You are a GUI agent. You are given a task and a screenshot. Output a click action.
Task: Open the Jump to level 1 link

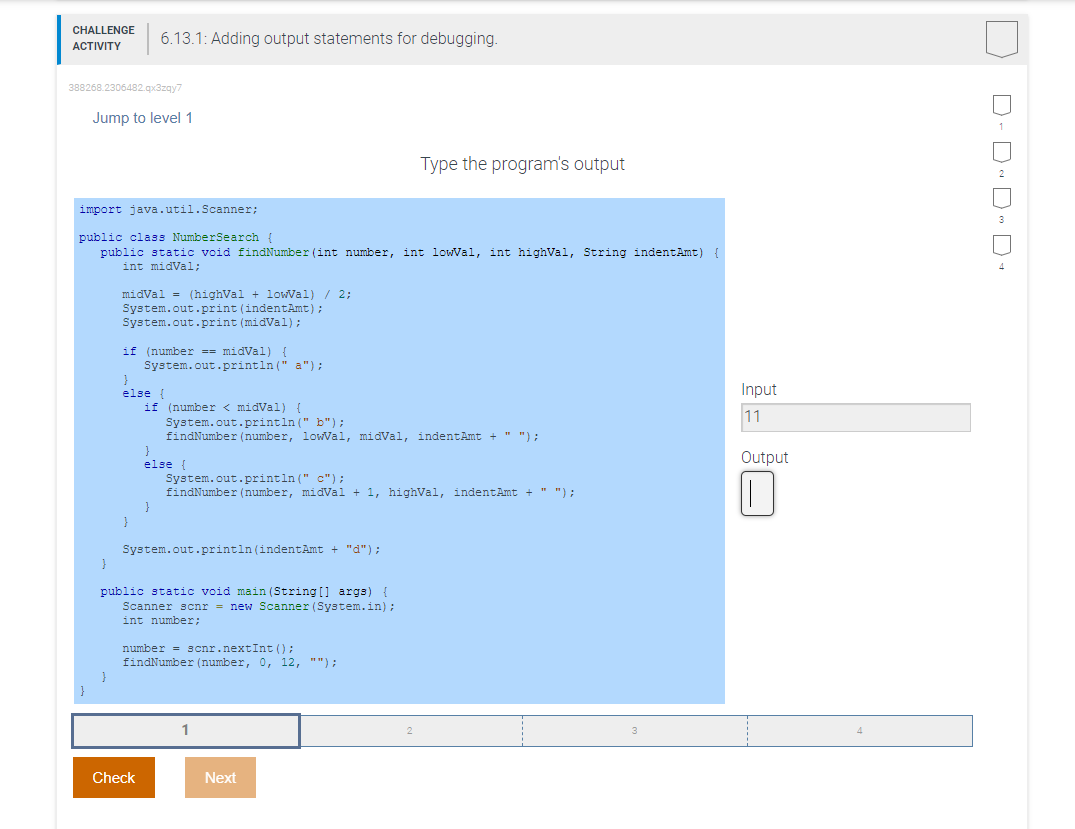coord(142,117)
